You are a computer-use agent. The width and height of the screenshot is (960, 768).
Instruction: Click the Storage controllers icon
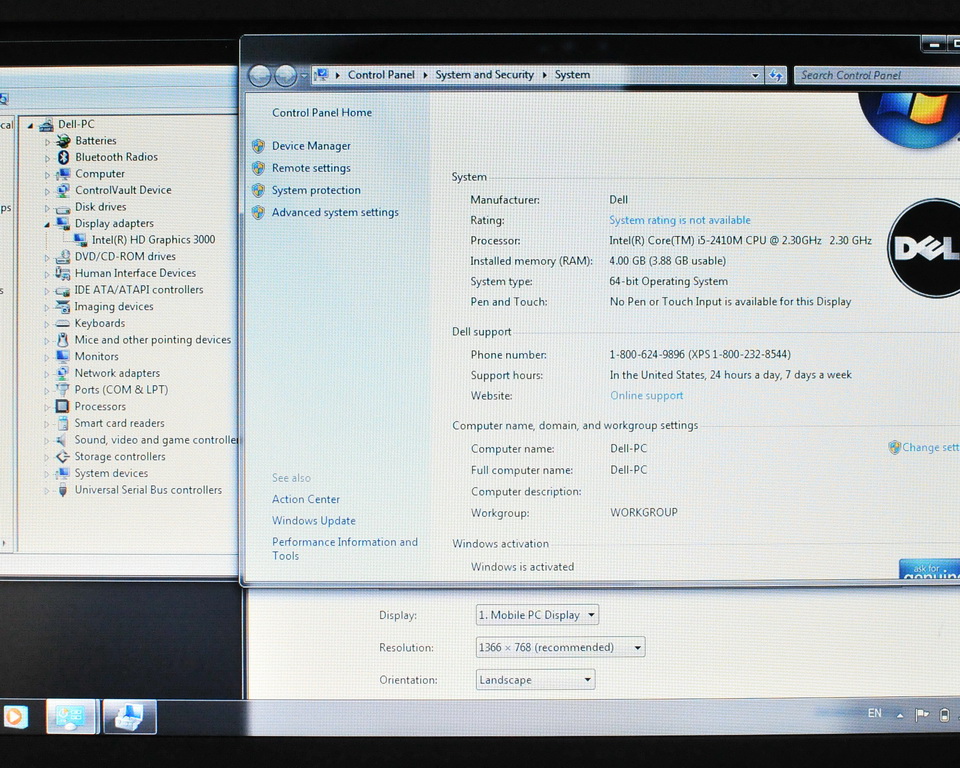(62, 457)
